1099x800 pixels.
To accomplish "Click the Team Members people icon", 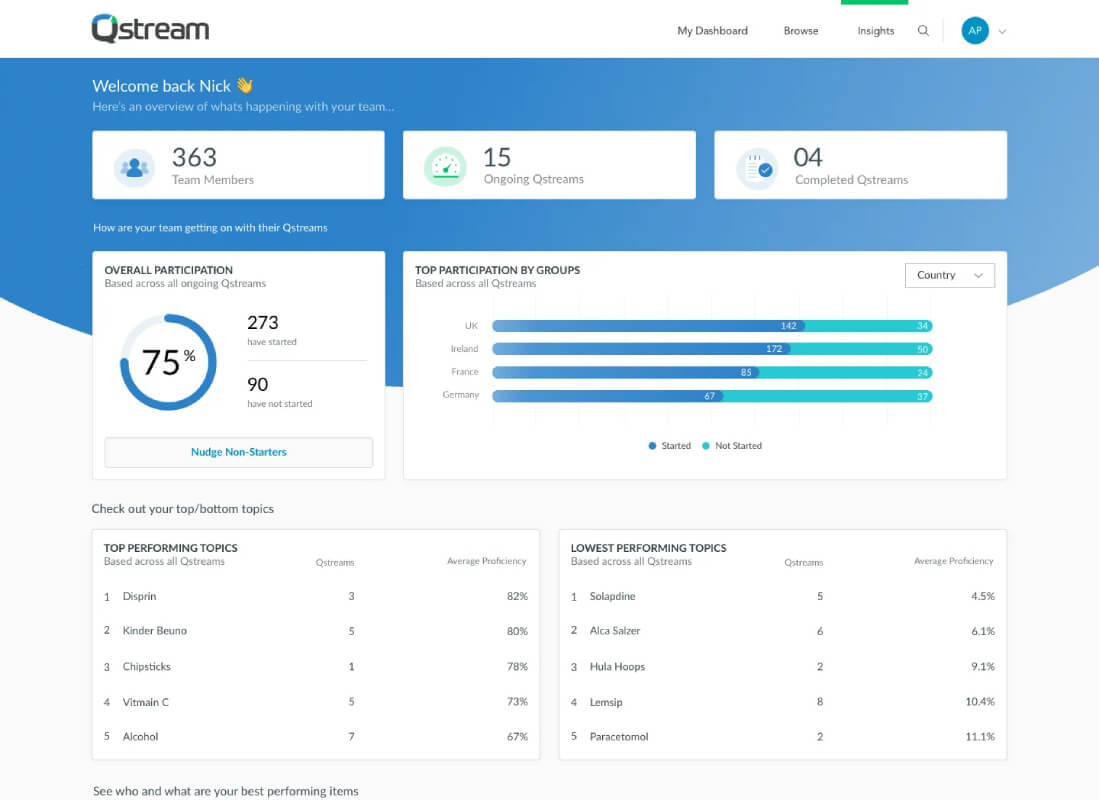I will [134, 168].
